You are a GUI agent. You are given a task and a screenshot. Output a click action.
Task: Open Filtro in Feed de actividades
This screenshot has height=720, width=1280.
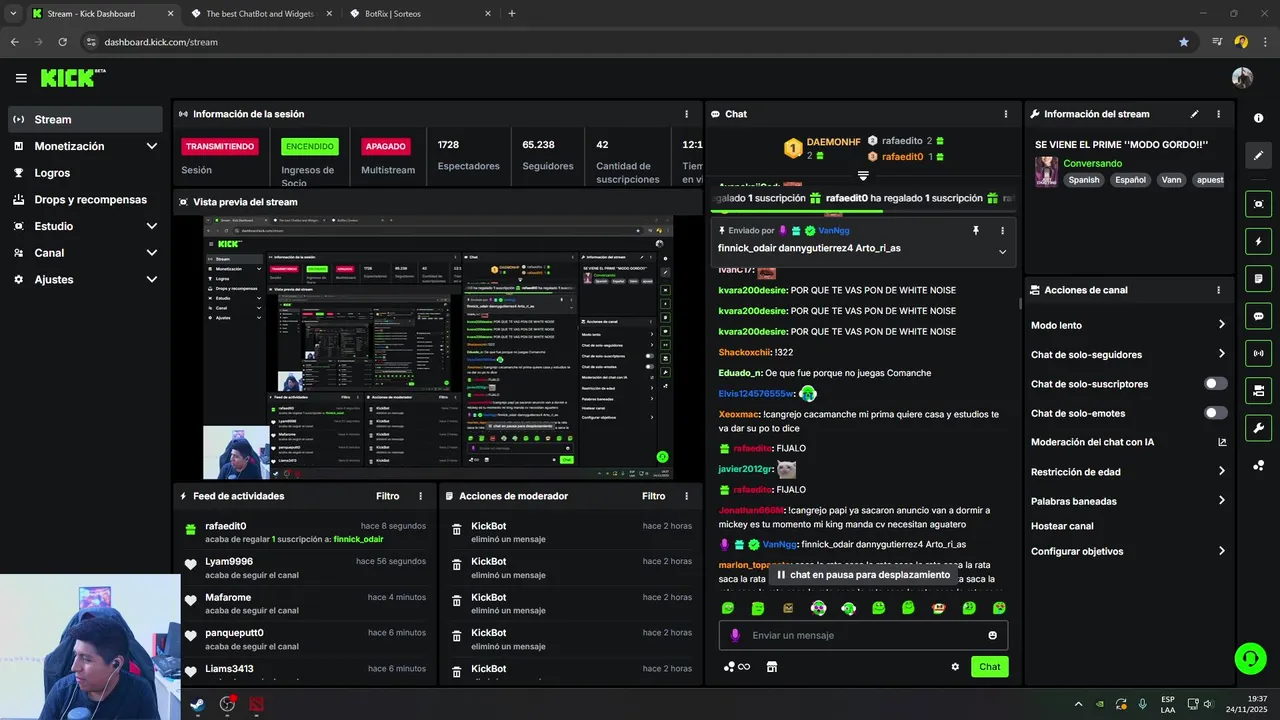(388, 496)
